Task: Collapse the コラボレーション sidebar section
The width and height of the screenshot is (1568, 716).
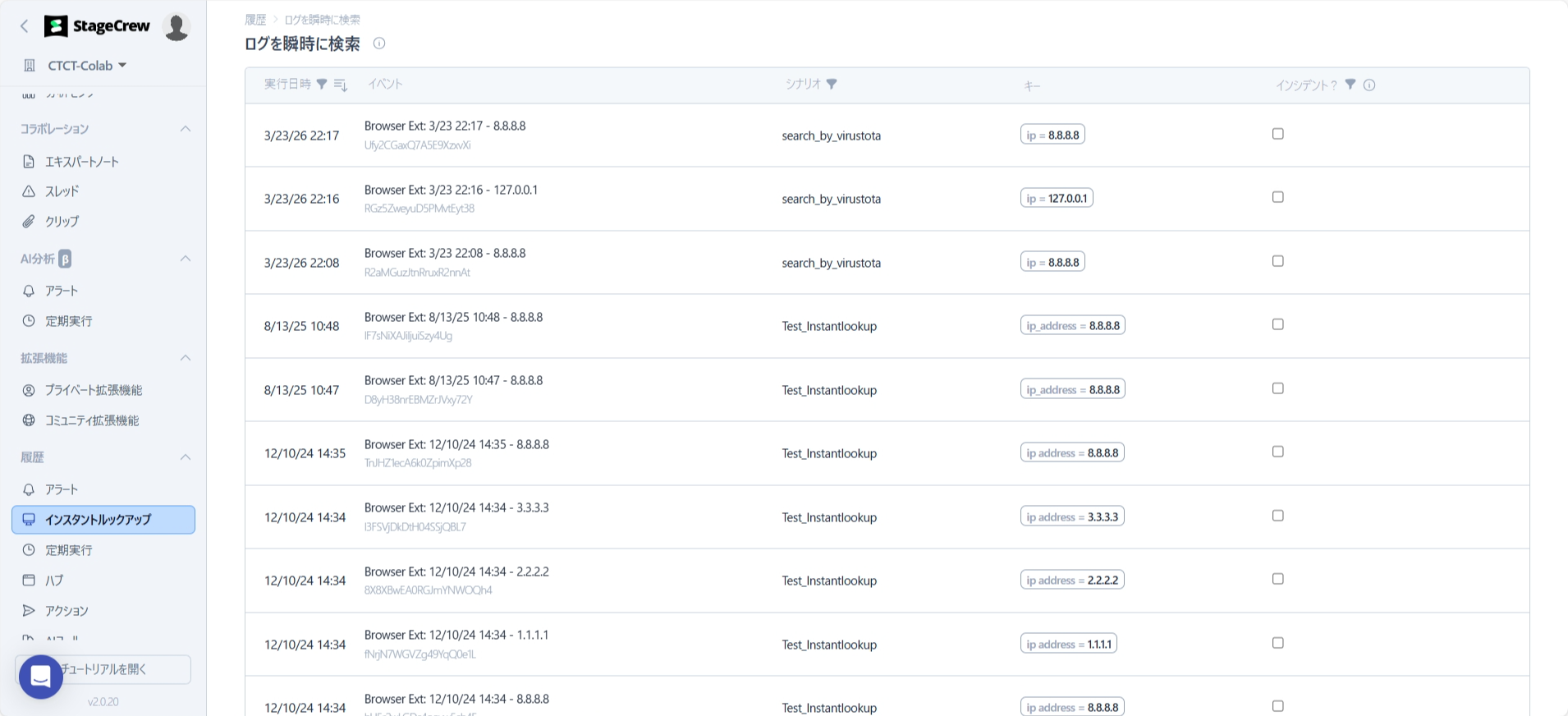Action: (186, 129)
